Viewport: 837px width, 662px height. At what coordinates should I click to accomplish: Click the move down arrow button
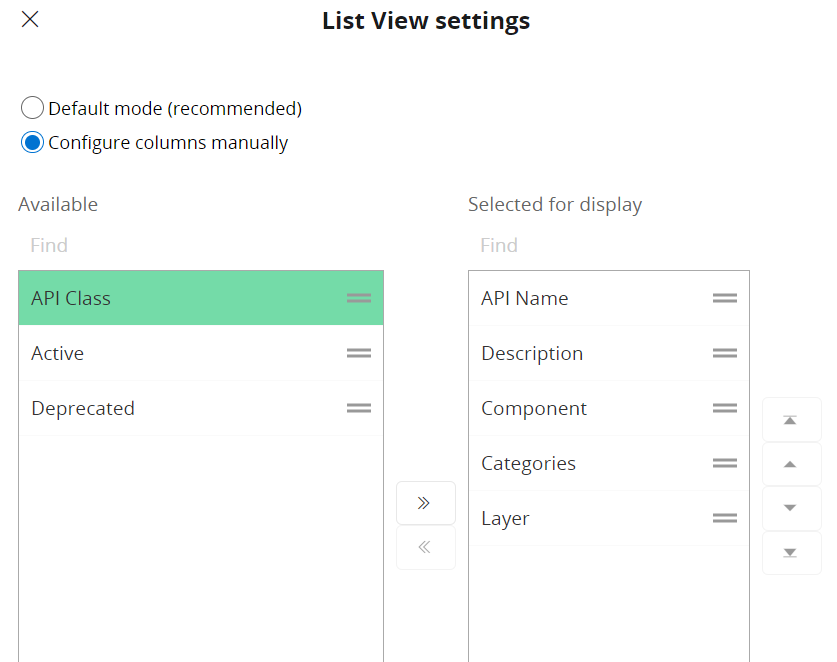pyautogui.click(x=790, y=508)
